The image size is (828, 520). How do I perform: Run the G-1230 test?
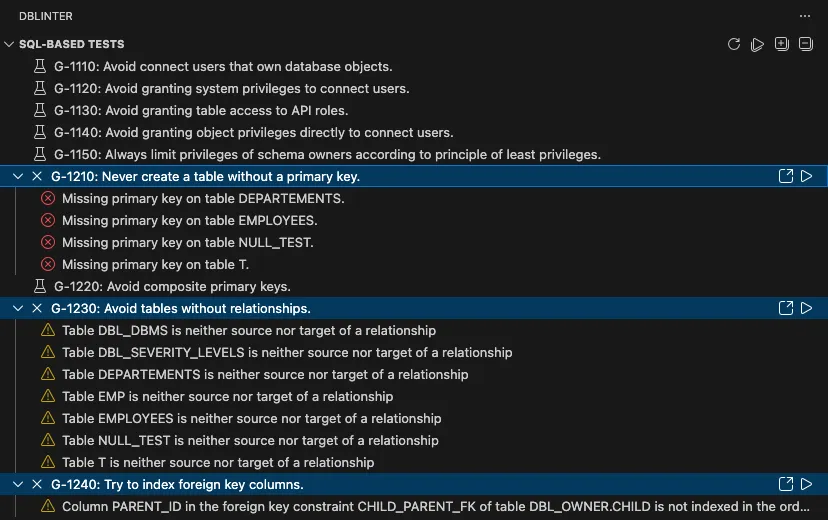[x=807, y=308]
